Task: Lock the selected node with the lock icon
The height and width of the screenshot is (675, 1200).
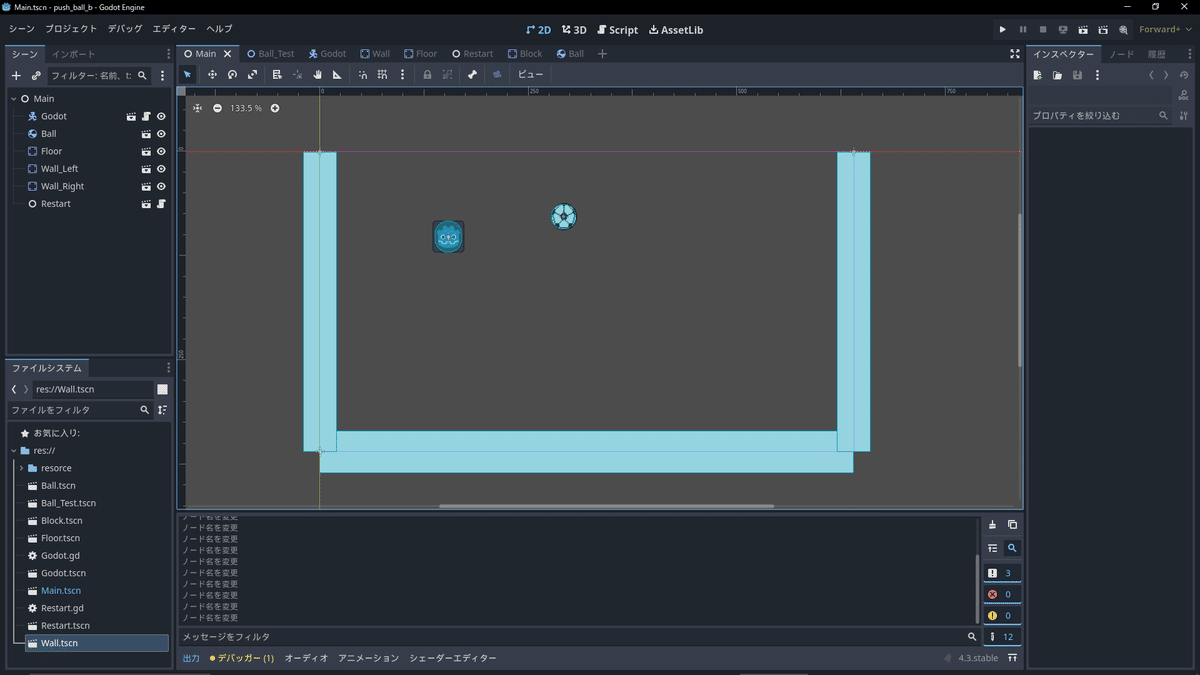Action: [x=427, y=74]
